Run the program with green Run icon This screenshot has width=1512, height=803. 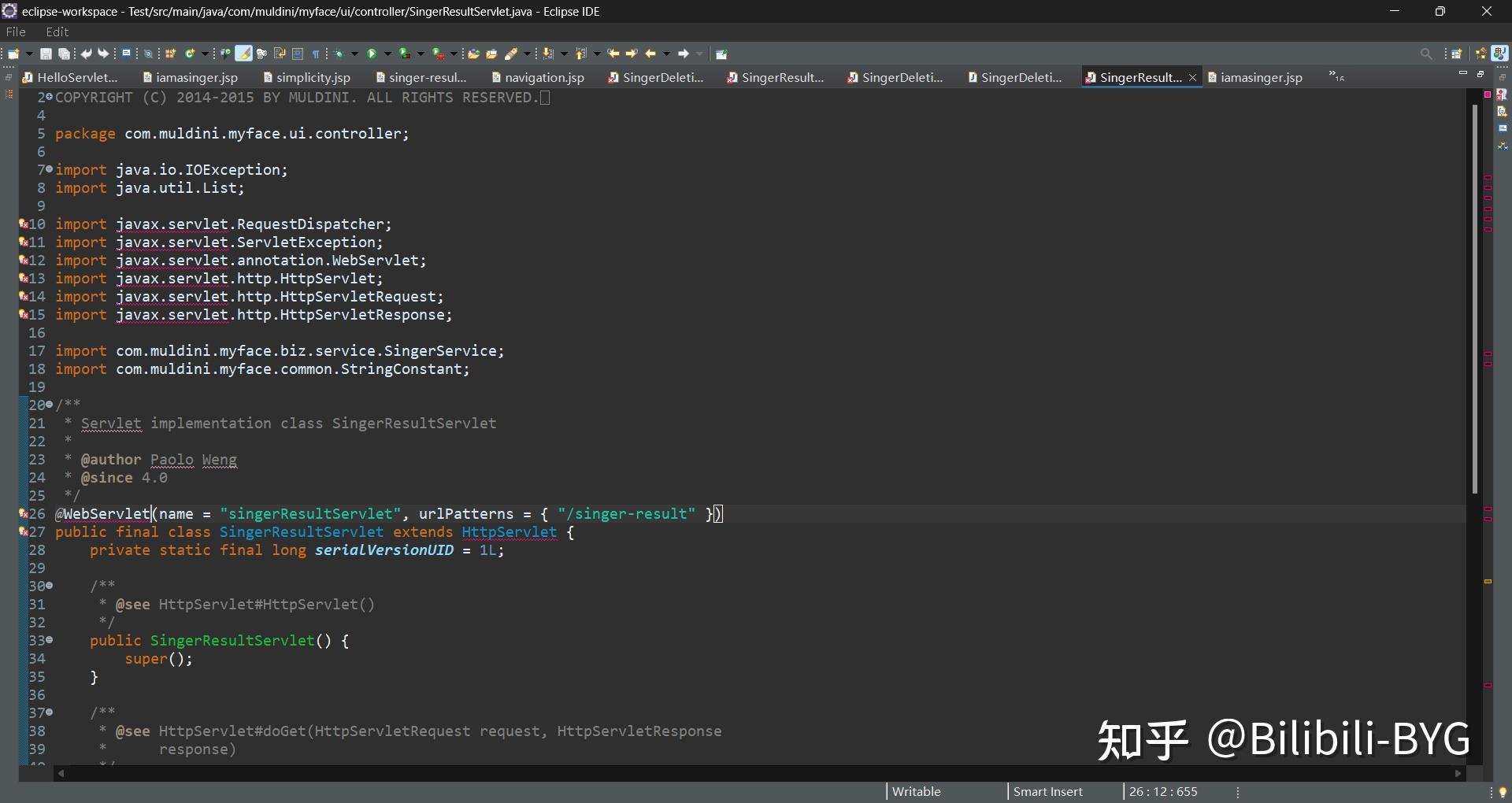coord(372,54)
